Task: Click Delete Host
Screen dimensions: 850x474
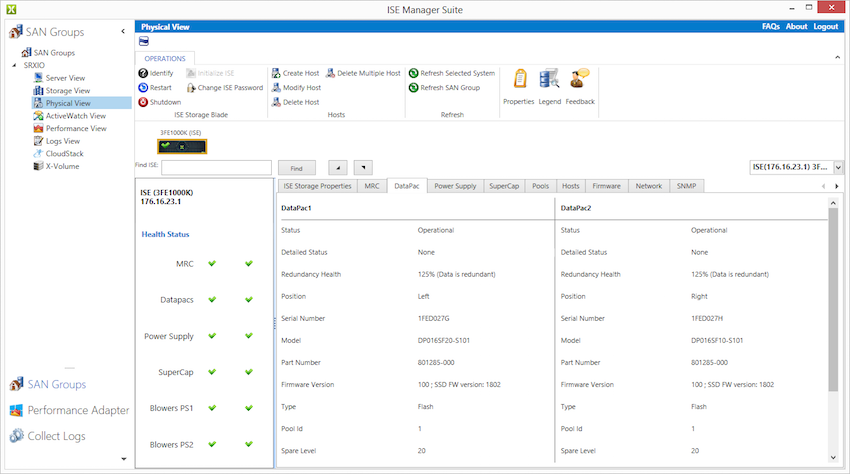Action: [x=295, y=102]
